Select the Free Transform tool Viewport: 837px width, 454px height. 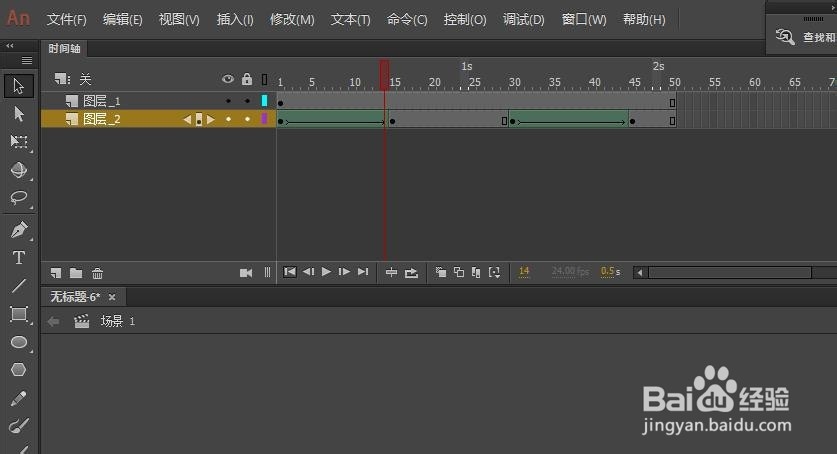(19, 141)
